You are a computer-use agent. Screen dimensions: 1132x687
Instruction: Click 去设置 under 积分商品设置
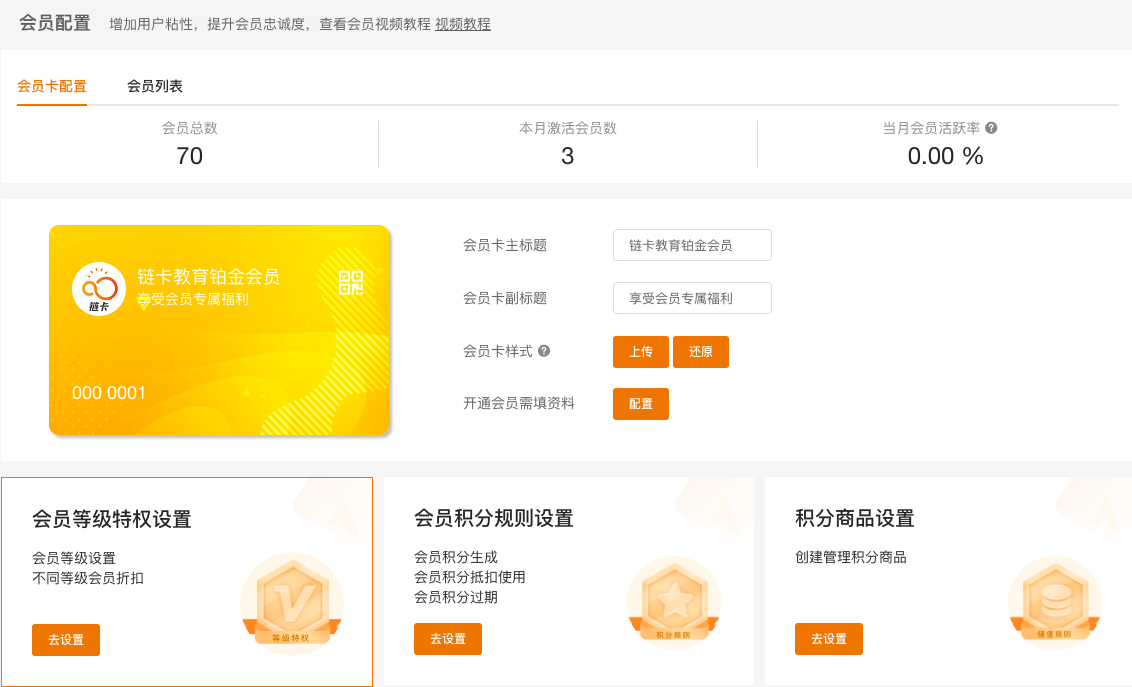click(828, 639)
